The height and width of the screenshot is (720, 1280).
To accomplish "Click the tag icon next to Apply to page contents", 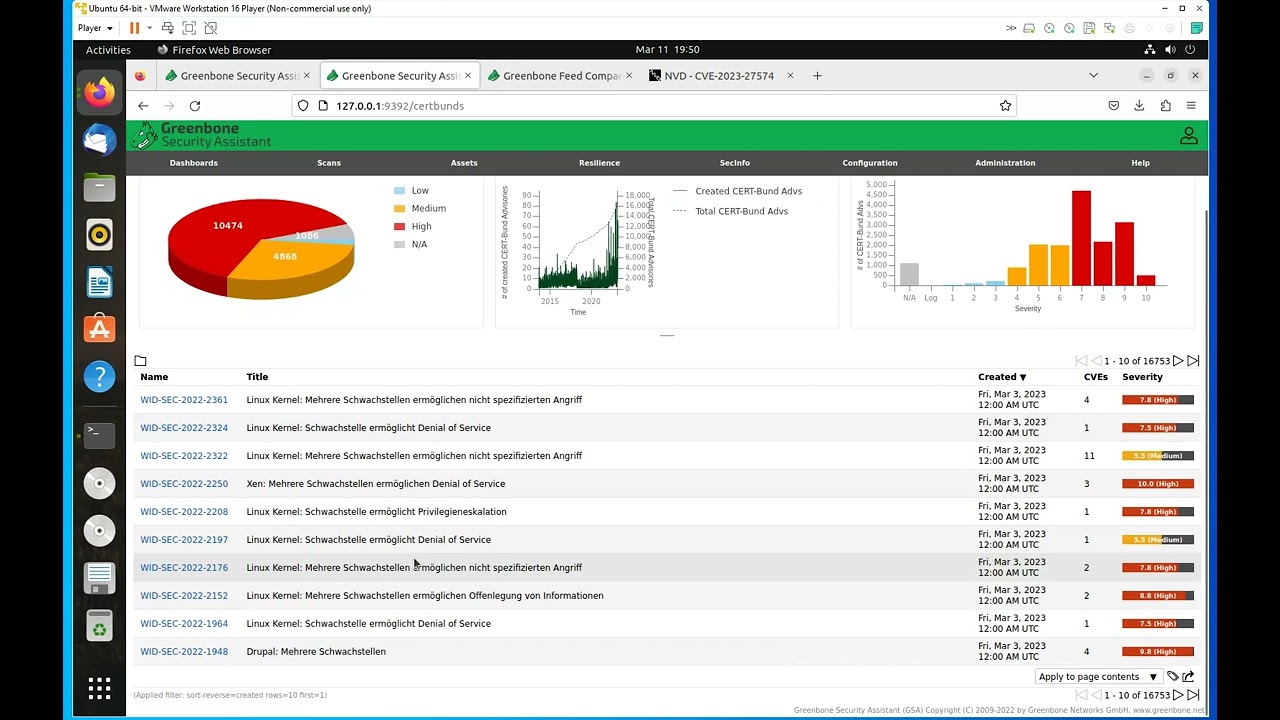I will pos(1173,677).
